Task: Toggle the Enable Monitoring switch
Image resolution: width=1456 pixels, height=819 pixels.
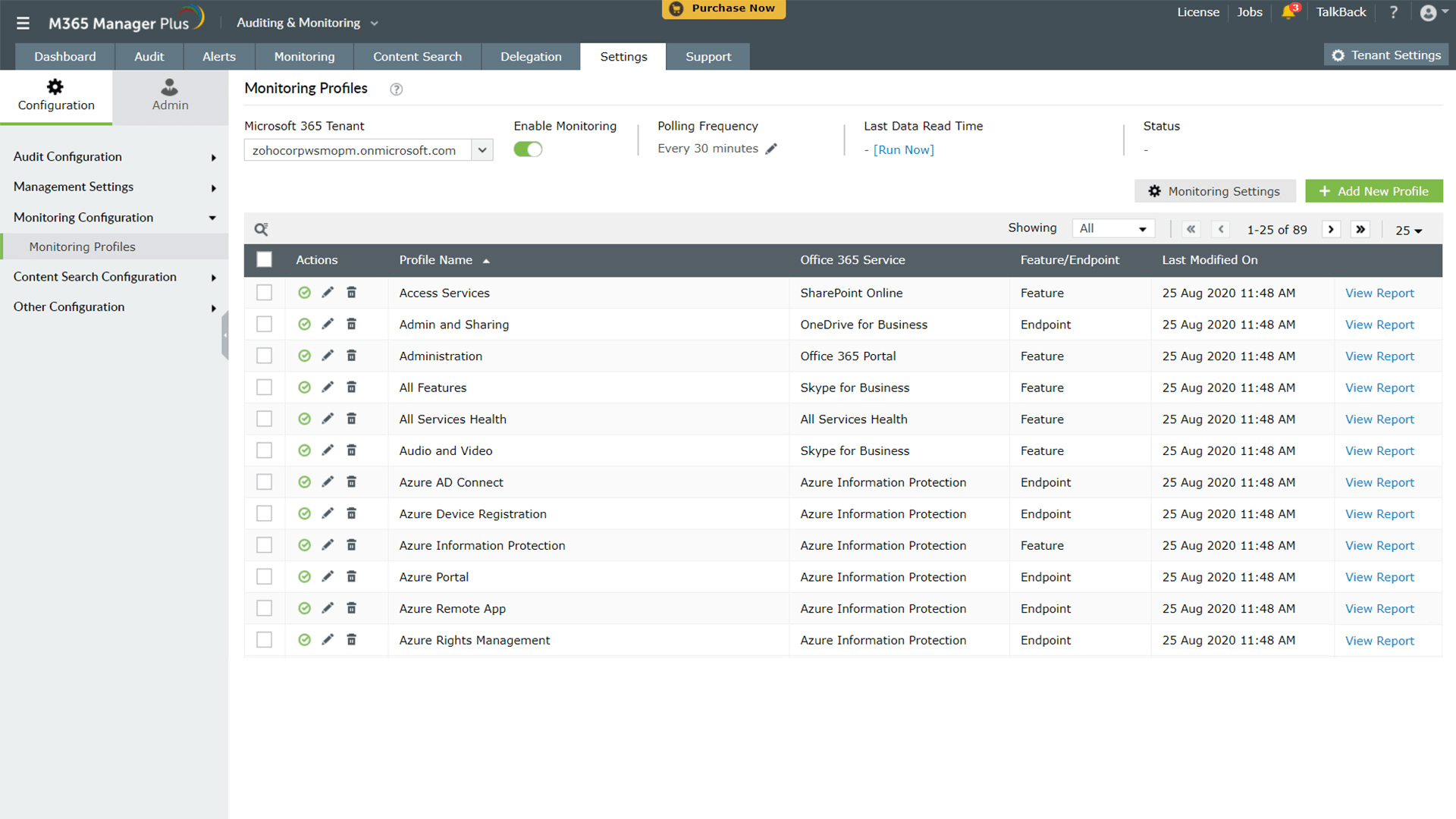Action: [528, 149]
